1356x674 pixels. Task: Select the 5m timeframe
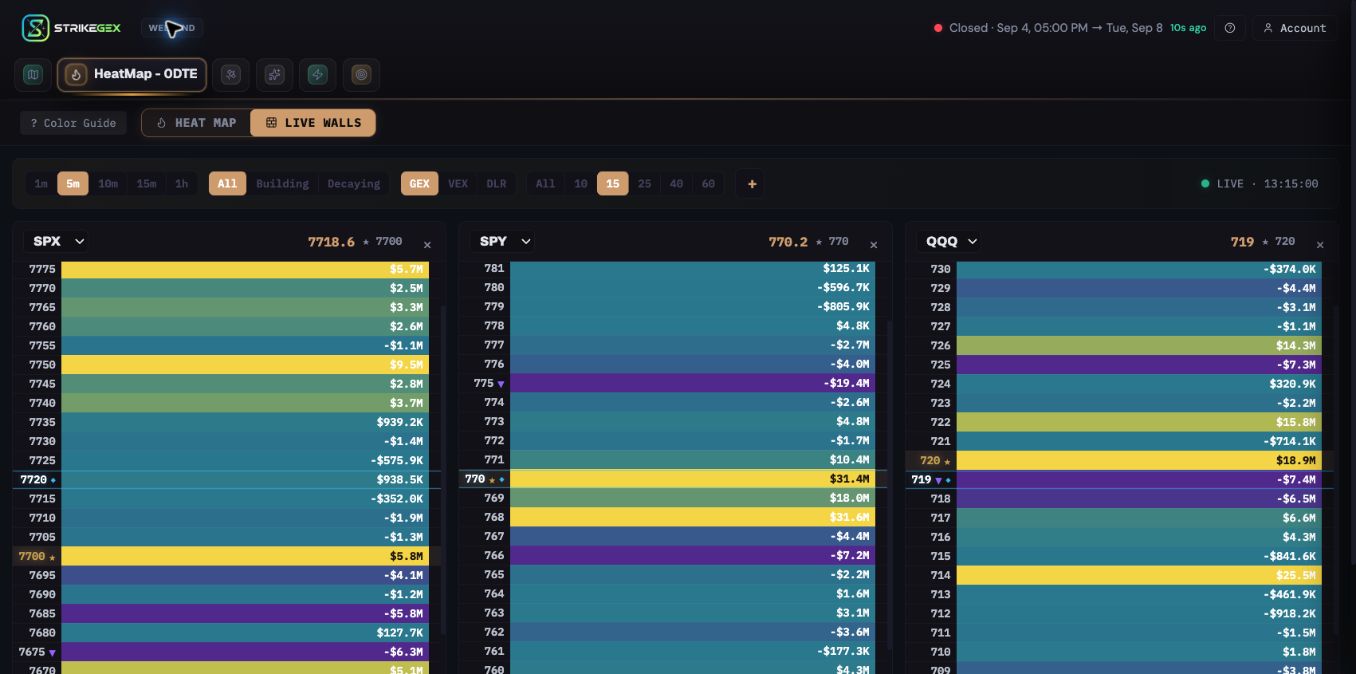(x=73, y=184)
